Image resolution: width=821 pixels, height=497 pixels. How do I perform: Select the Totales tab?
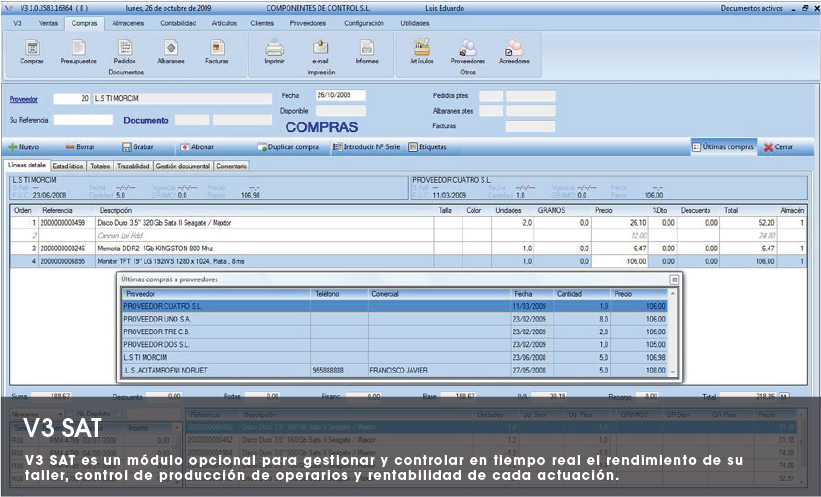(x=99, y=166)
